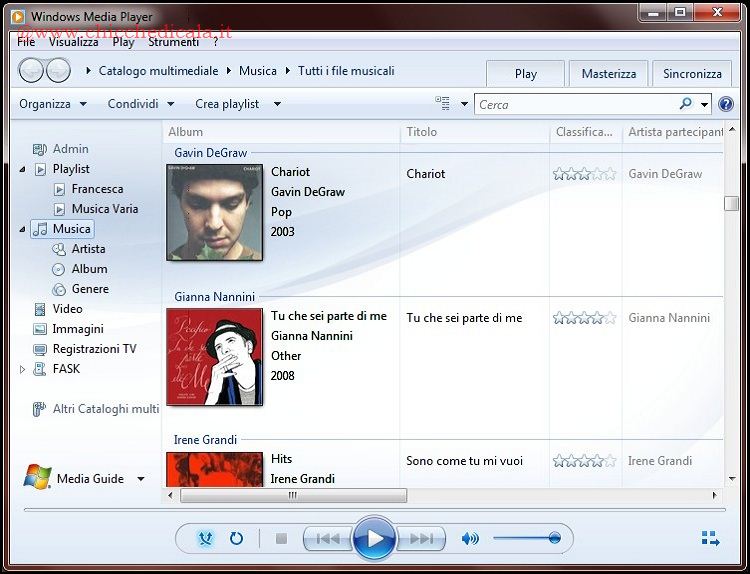Select Genere in the navigation tree
The height and width of the screenshot is (574, 750).
(x=90, y=289)
